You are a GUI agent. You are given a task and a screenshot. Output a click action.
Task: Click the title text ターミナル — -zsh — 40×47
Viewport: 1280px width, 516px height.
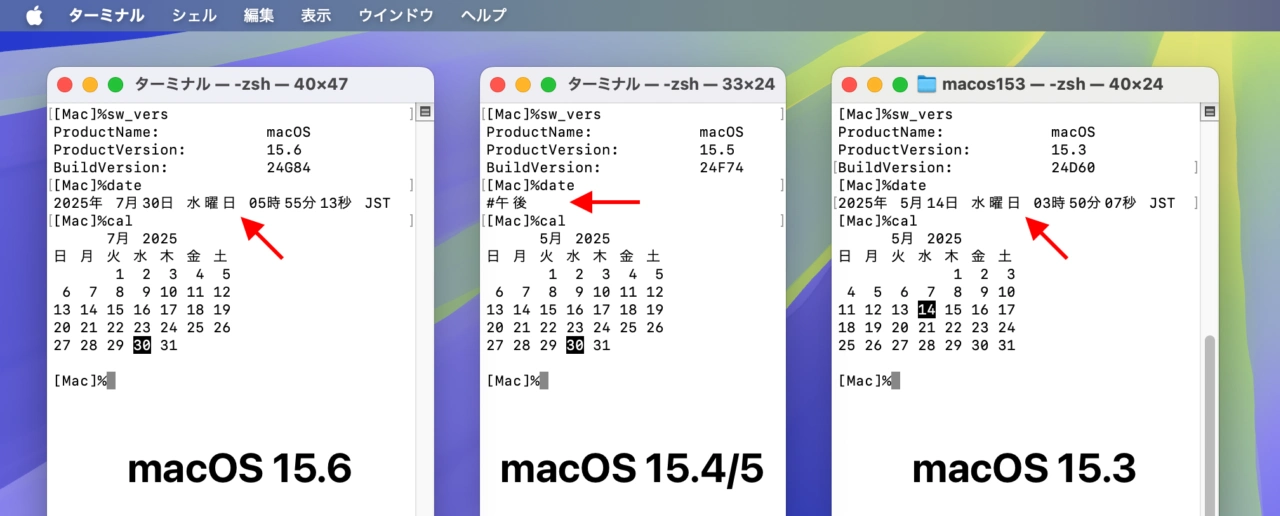pyautogui.click(x=241, y=84)
